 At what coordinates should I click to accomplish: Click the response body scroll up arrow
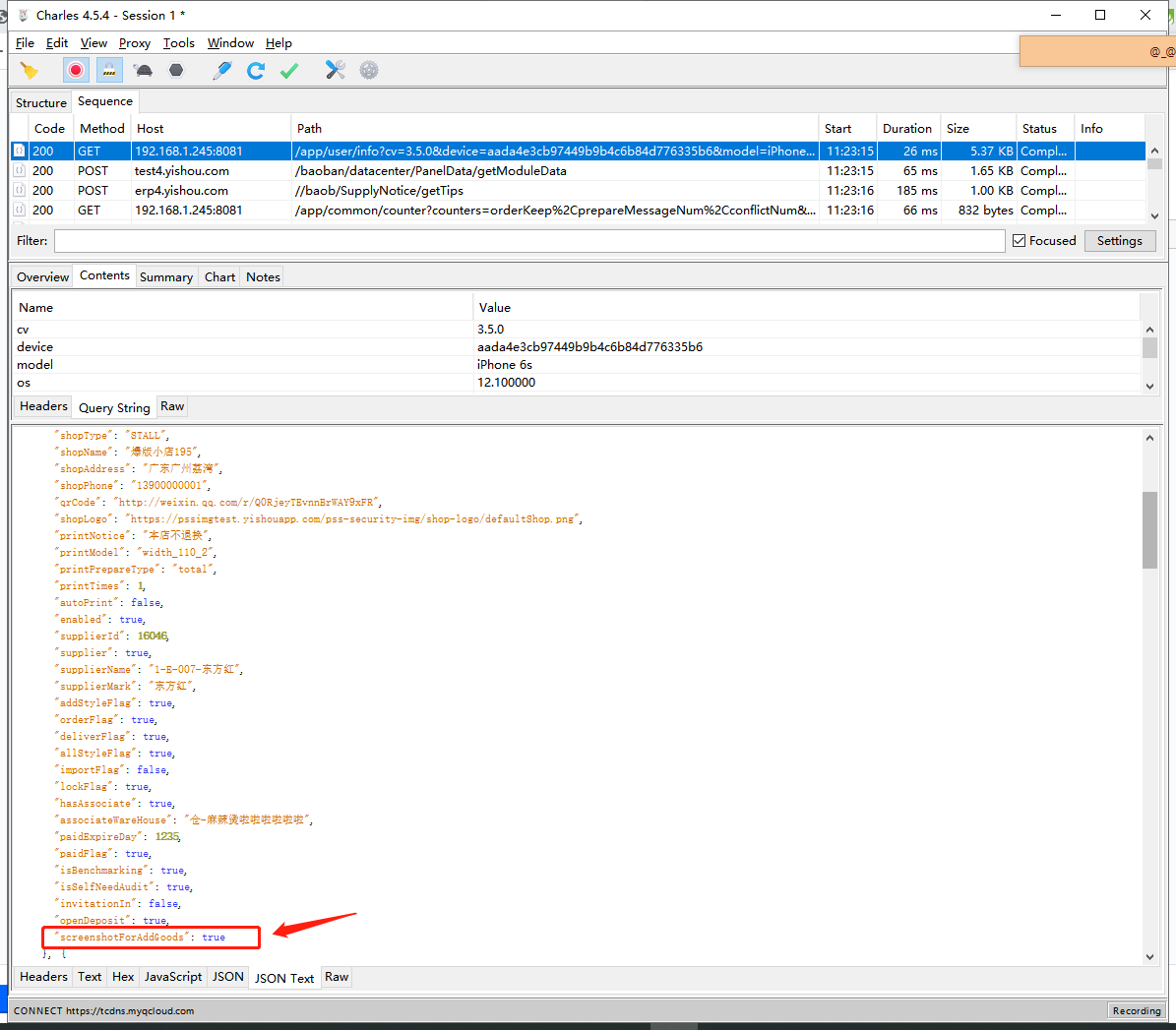click(x=1149, y=438)
